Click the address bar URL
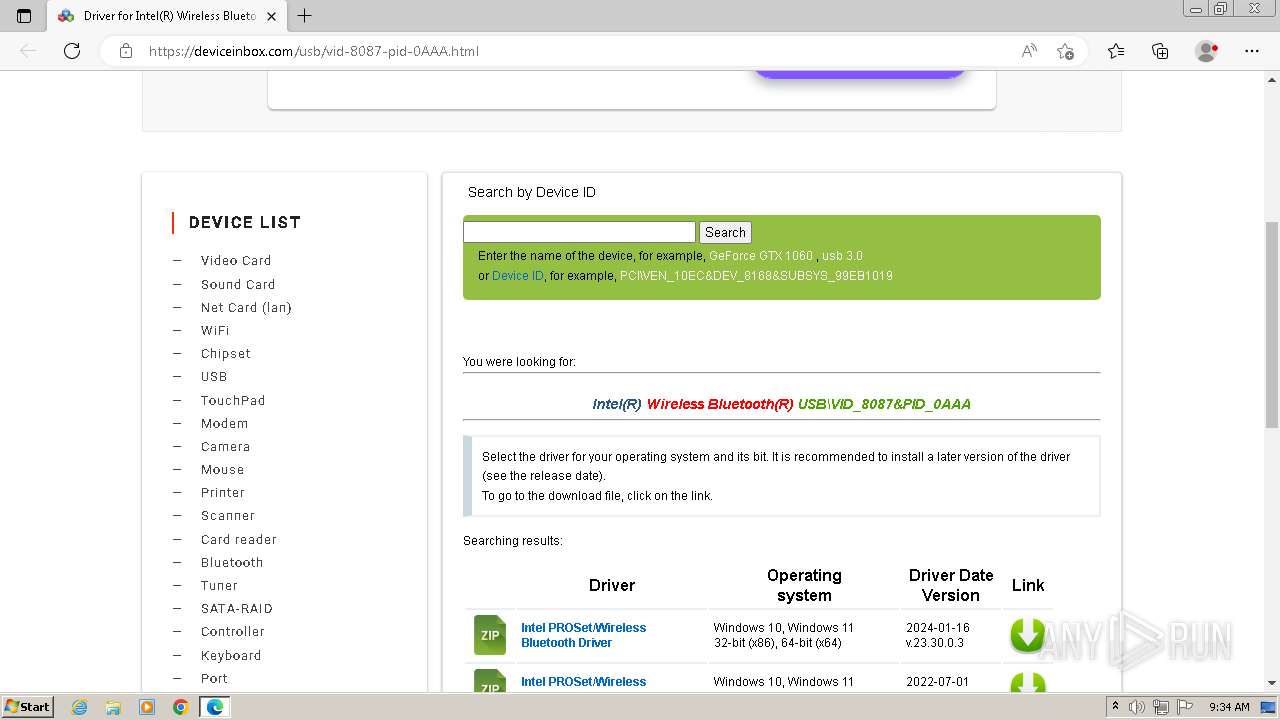 click(x=314, y=51)
